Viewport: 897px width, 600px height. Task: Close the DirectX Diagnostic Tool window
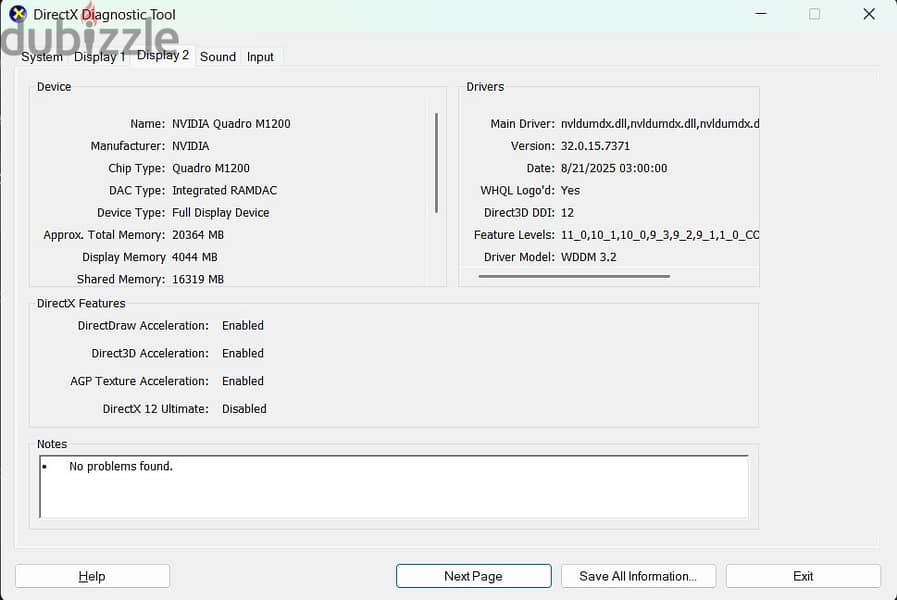[868, 14]
